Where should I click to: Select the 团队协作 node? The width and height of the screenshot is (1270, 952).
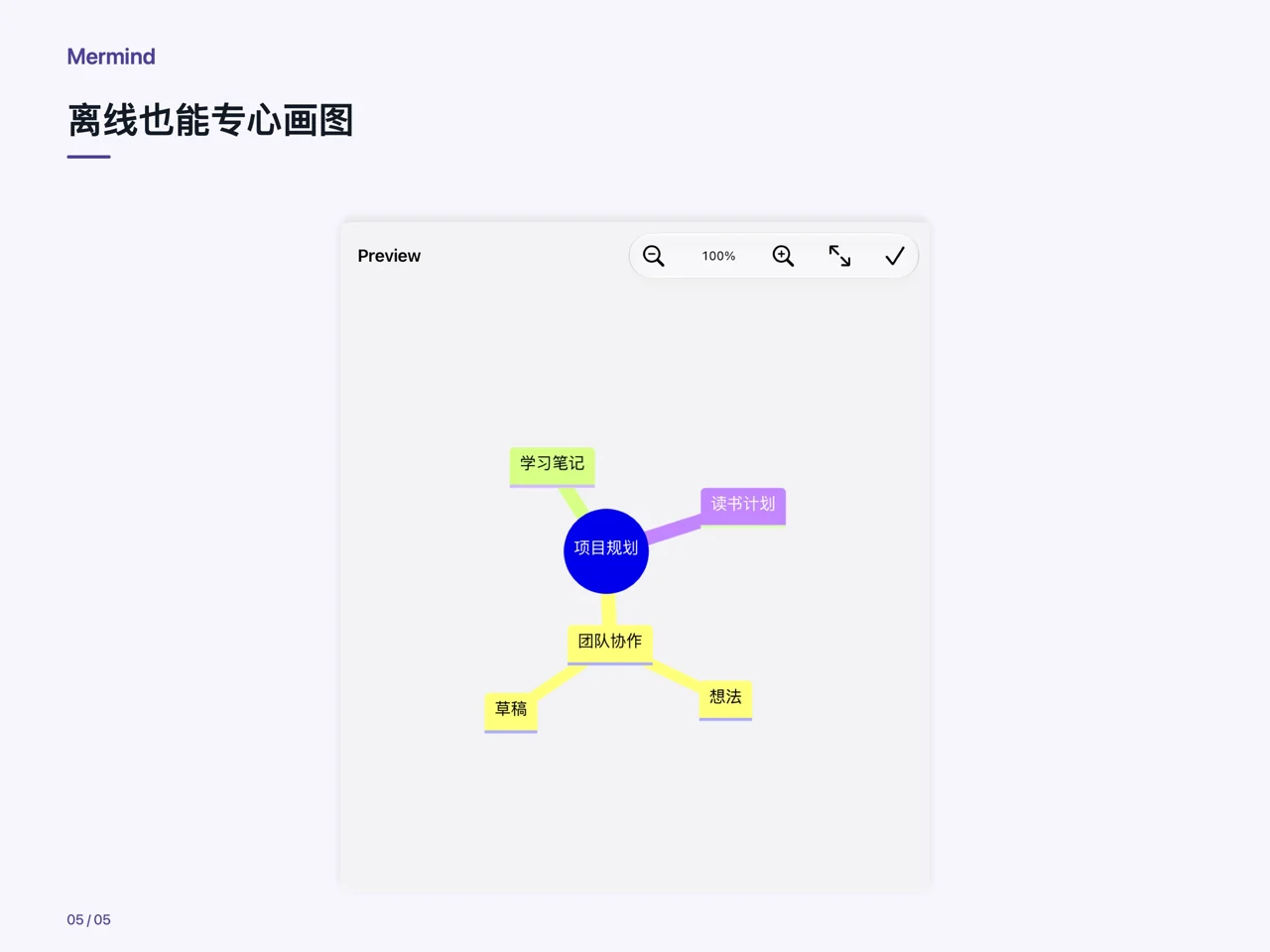pos(610,644)
